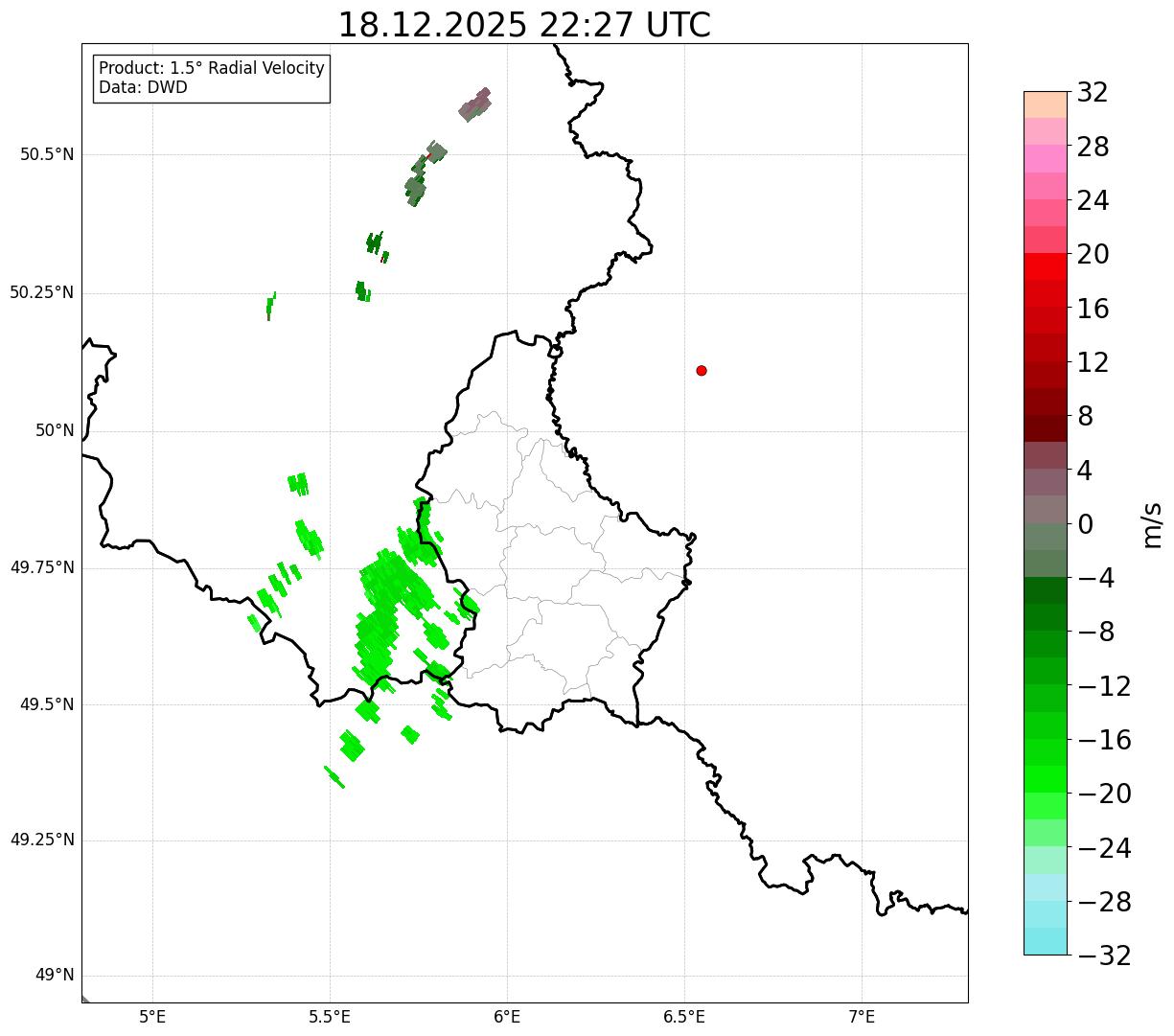Click the colorbar tick label −4
Screen dimensions: 1174x1036
coord(1095,578)
